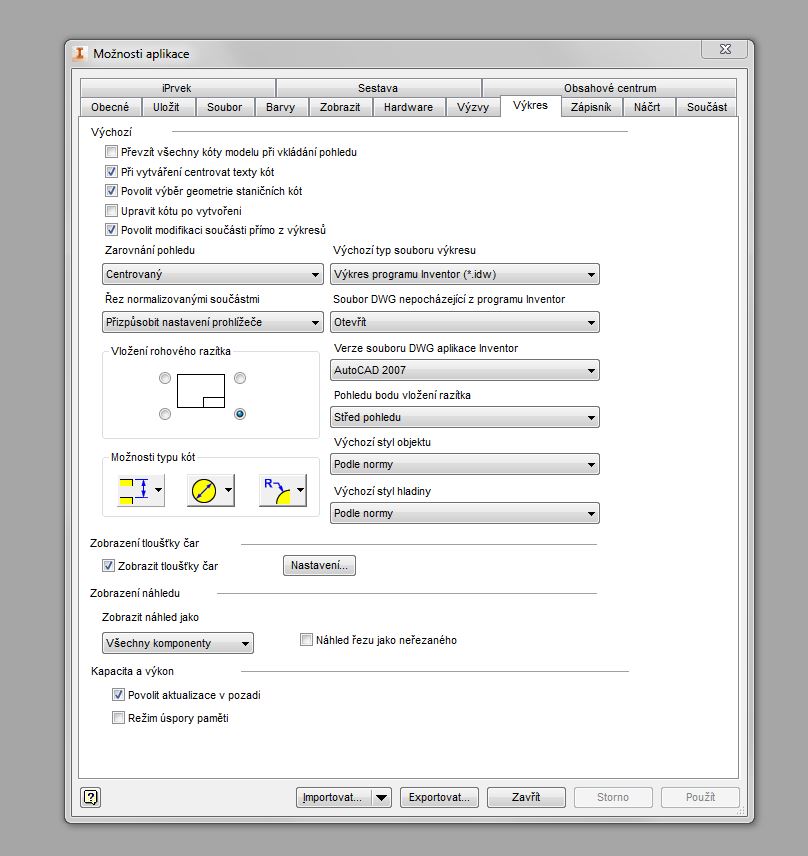Expand the linear dimension type arrow
Viewport: 808px width, 856px height.
(158, 490)
